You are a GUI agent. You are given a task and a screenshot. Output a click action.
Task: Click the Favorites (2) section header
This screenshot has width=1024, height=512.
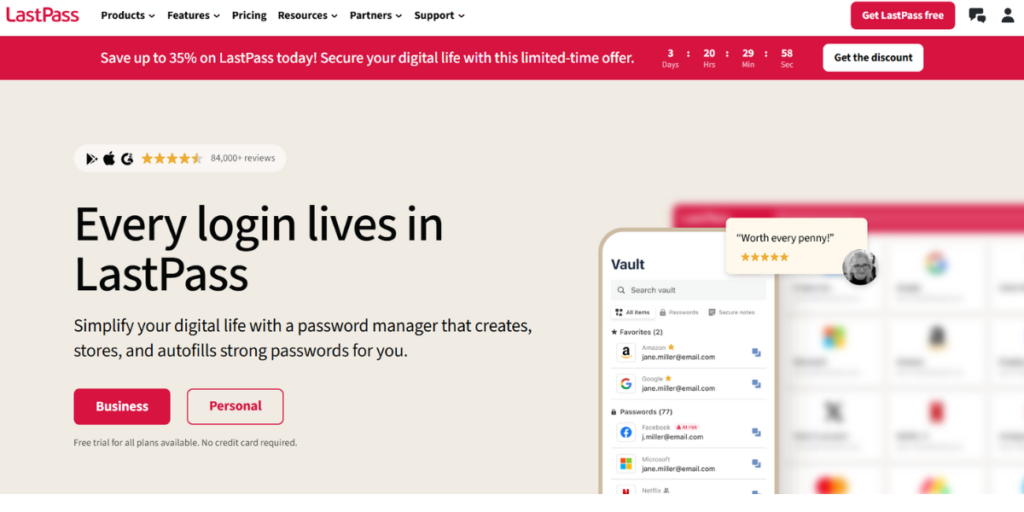637,332
